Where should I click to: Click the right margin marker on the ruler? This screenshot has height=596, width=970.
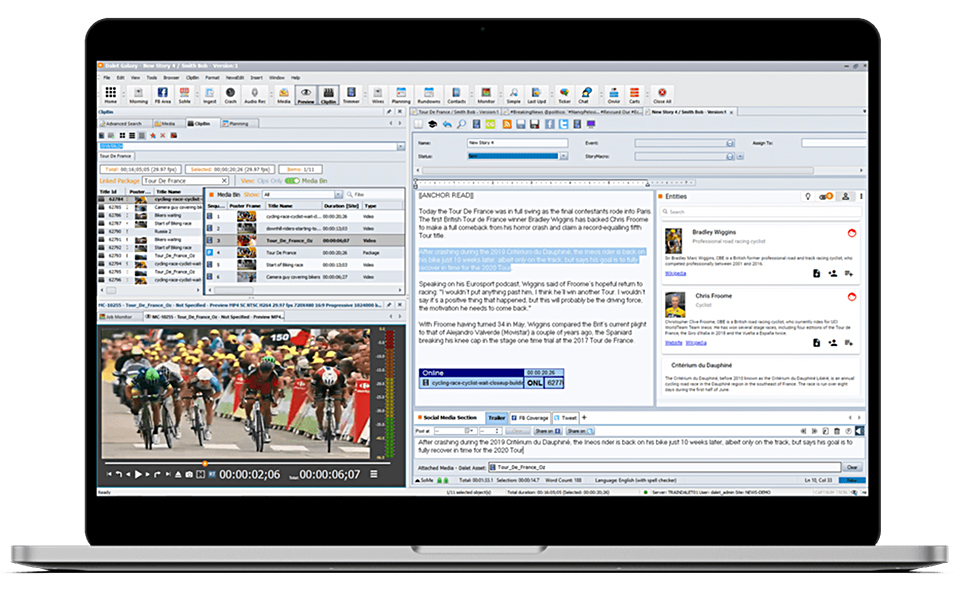click(647, 184)
